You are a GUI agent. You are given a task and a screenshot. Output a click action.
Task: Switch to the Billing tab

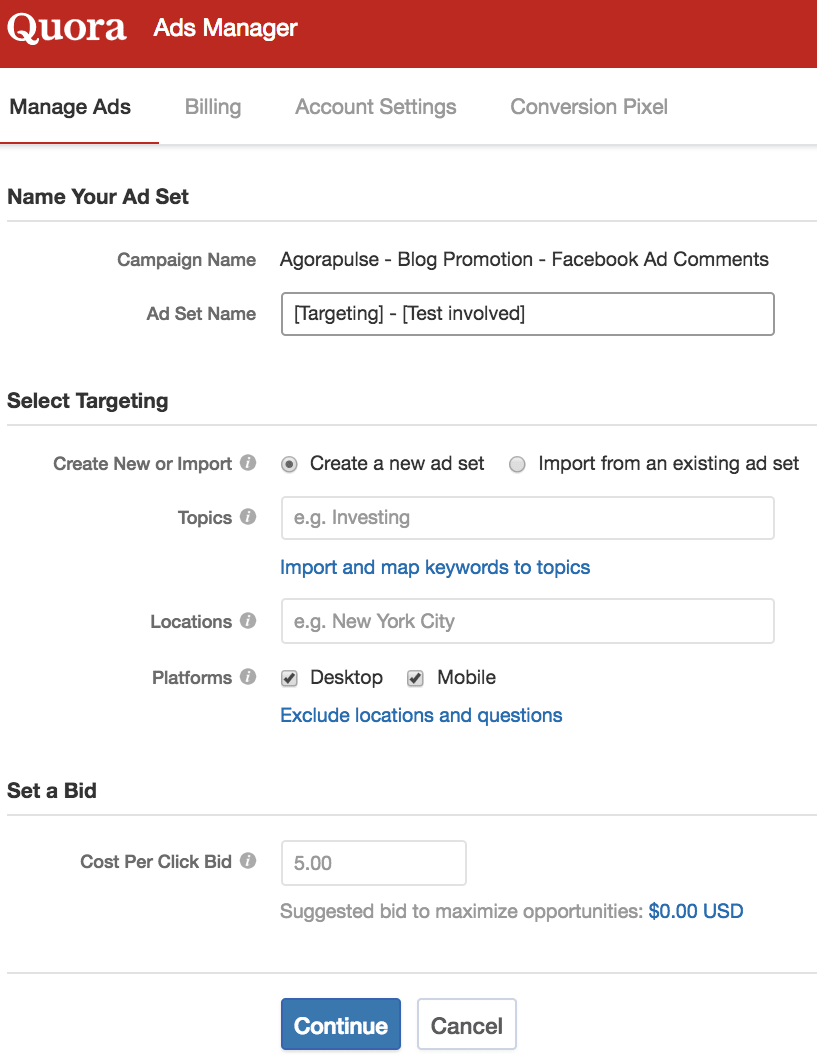coord(213,107)
